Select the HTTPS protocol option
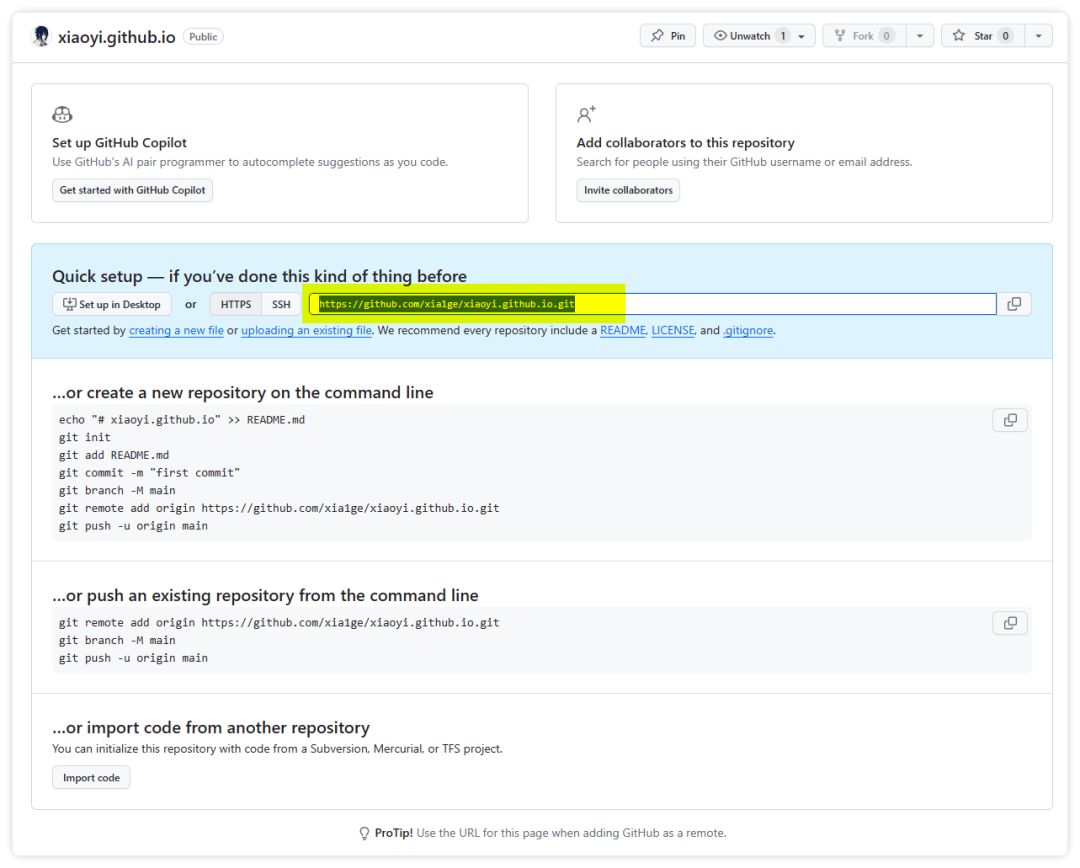This screenshot has width=1080, height=868. (236, 305)
